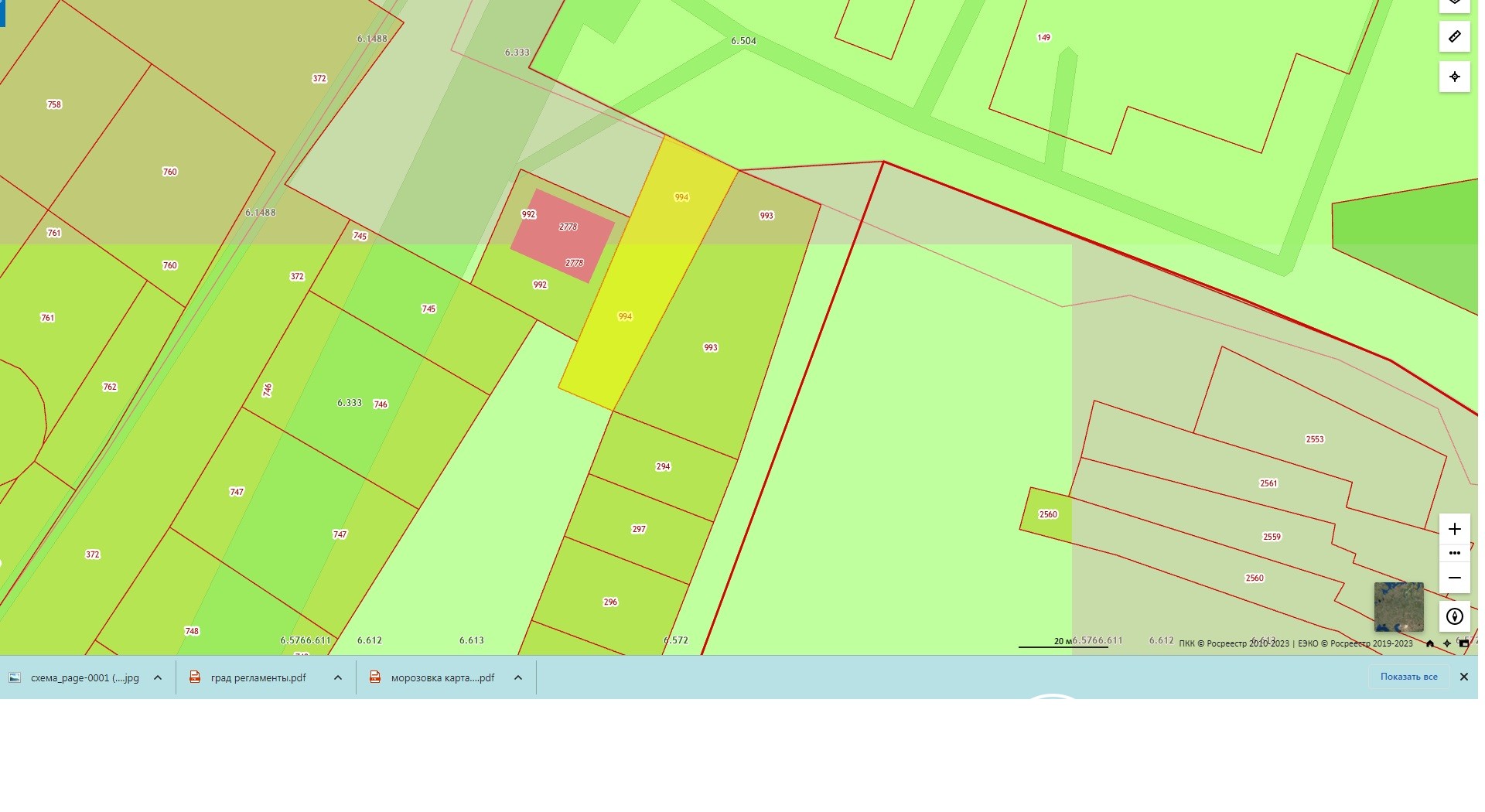This screenshot has height=812, width=1485.
Task: Select parcel labeled 2553
Action: (1315, 439)
